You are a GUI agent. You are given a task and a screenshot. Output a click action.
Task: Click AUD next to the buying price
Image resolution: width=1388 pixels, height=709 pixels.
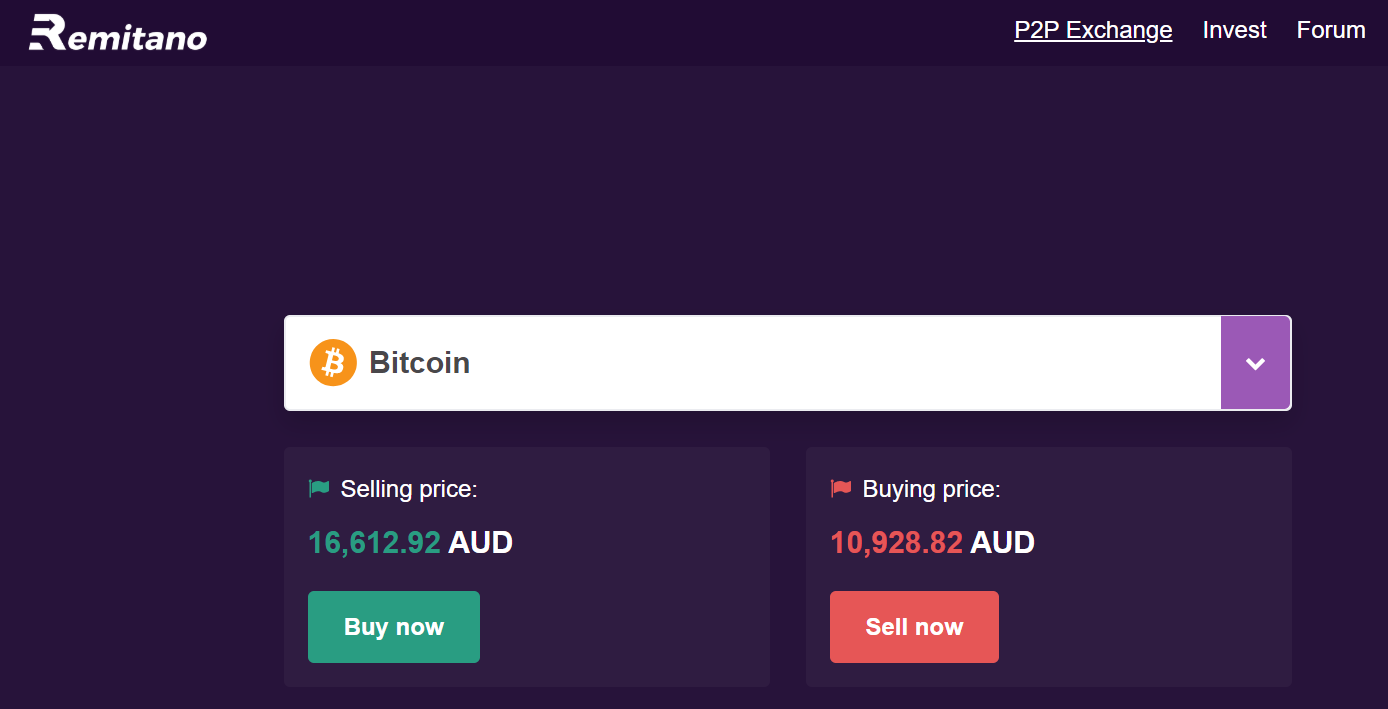(1002, 543)
